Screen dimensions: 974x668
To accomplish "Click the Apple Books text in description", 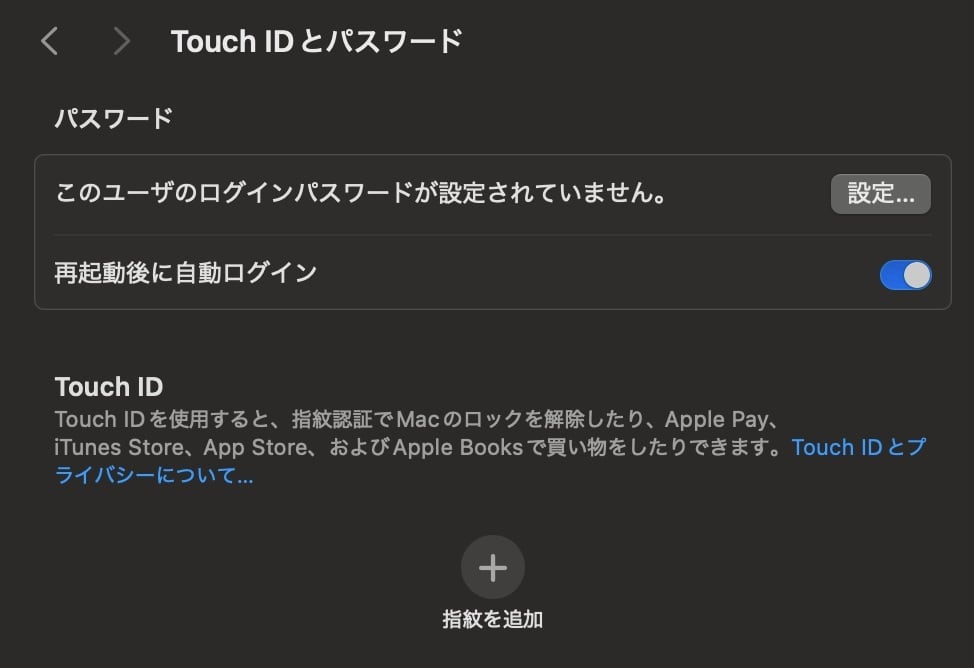I will pyautogui.click(x=458, y=447).
